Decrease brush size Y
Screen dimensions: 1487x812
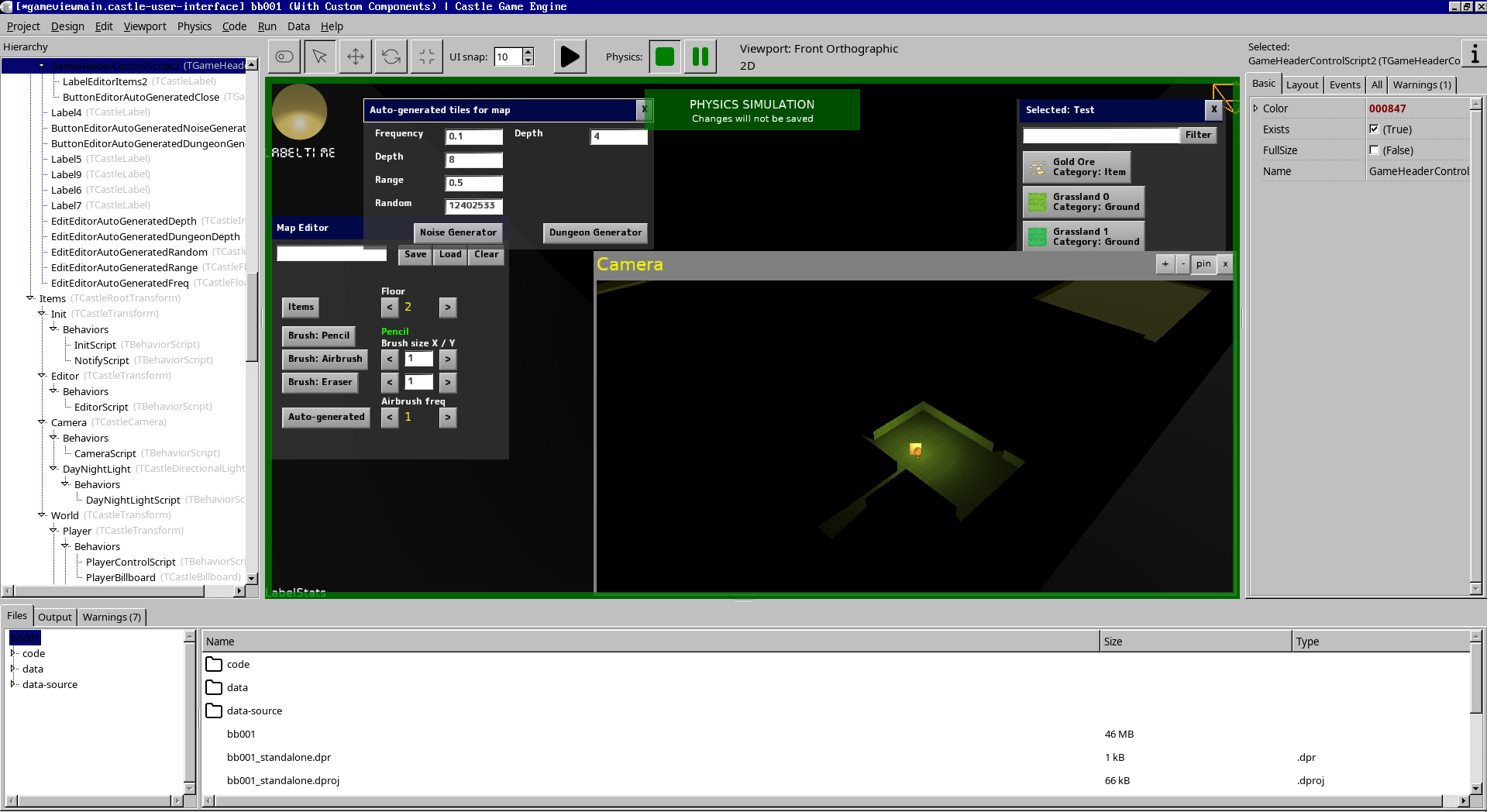tap(390, 383)
